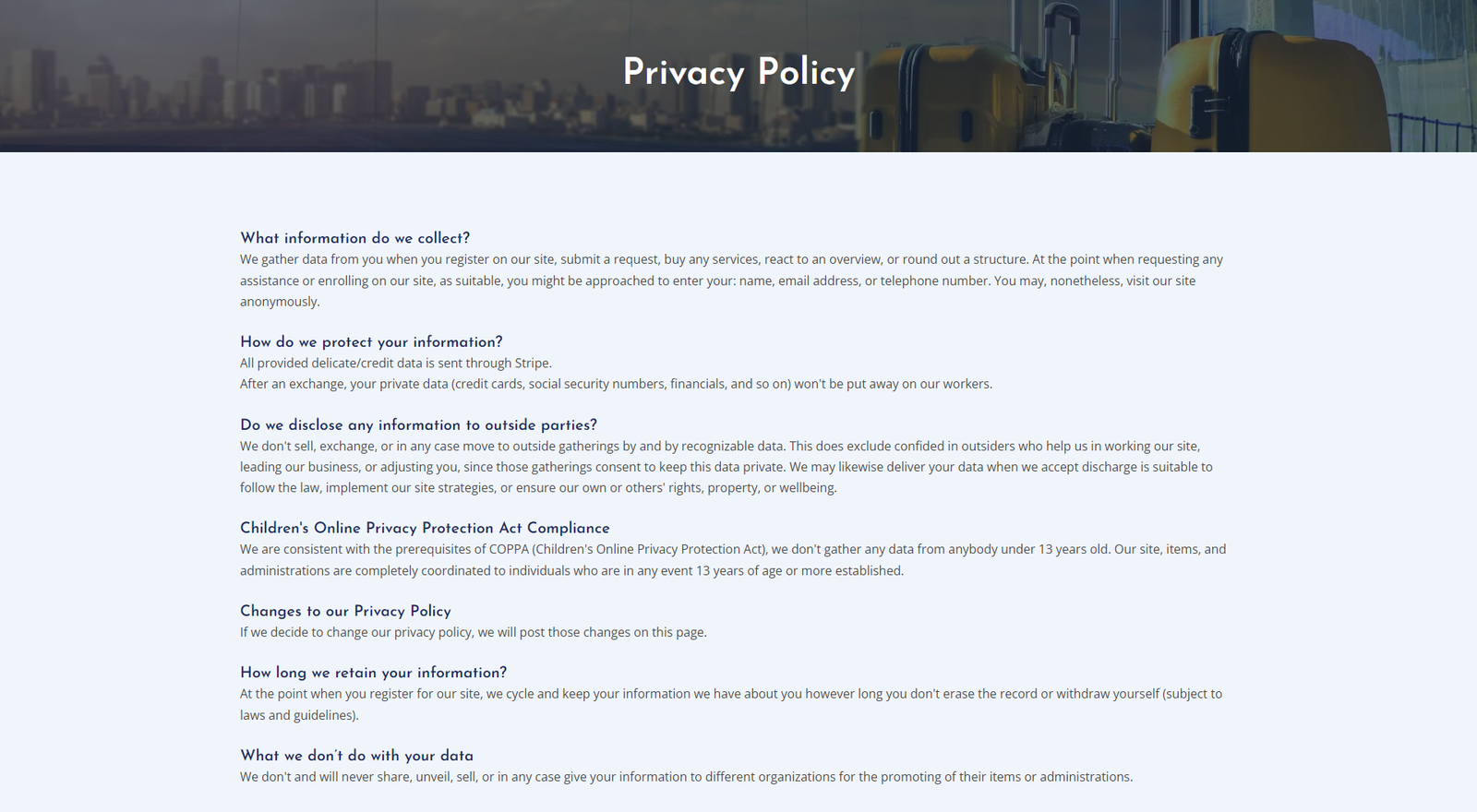Image resolution: width=1477 pixels, height=812 pixels.
Task: Click the Privacy Policy page title
Action: coord(738,73)
